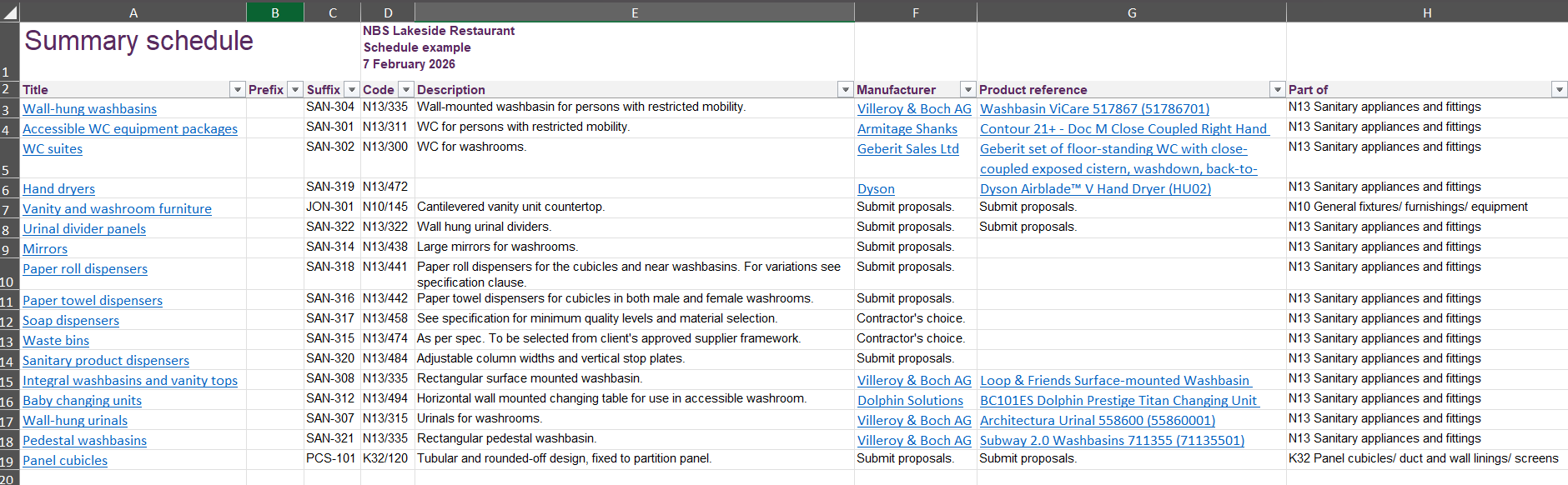Open the Code column filter dropdown

(x=406, y=90)
